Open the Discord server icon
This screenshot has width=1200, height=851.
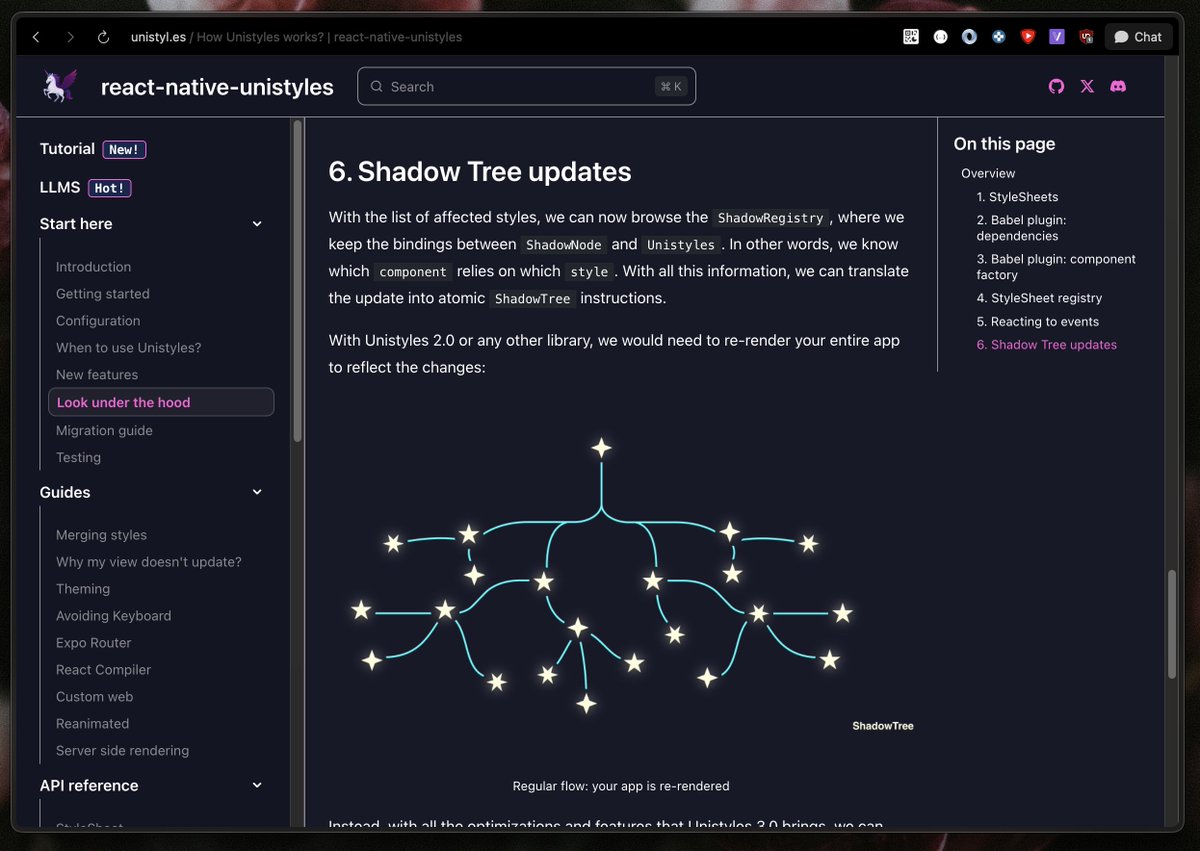1118,86
